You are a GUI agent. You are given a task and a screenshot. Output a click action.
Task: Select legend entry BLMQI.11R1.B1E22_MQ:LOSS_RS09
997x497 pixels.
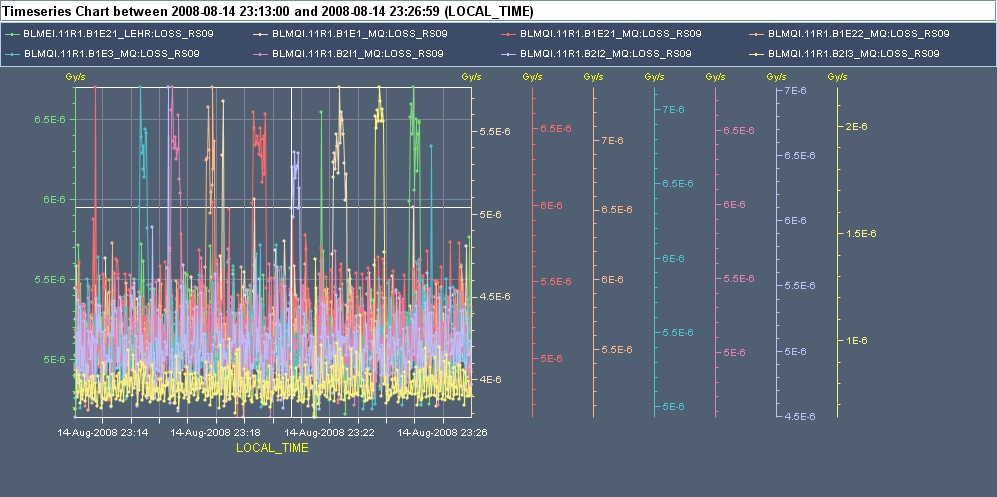click(849, 34)
